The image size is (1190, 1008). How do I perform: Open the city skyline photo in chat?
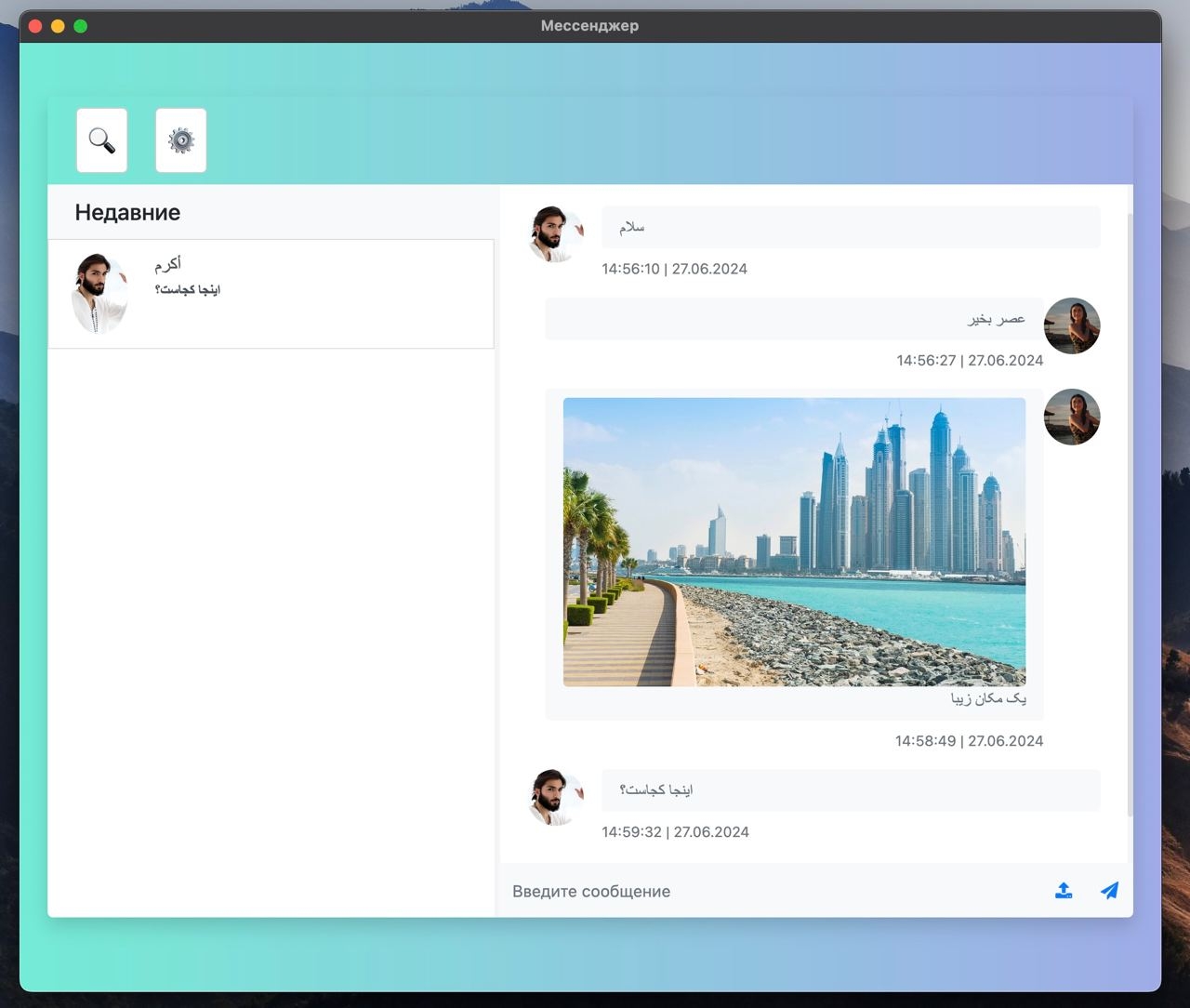[794, 541]
